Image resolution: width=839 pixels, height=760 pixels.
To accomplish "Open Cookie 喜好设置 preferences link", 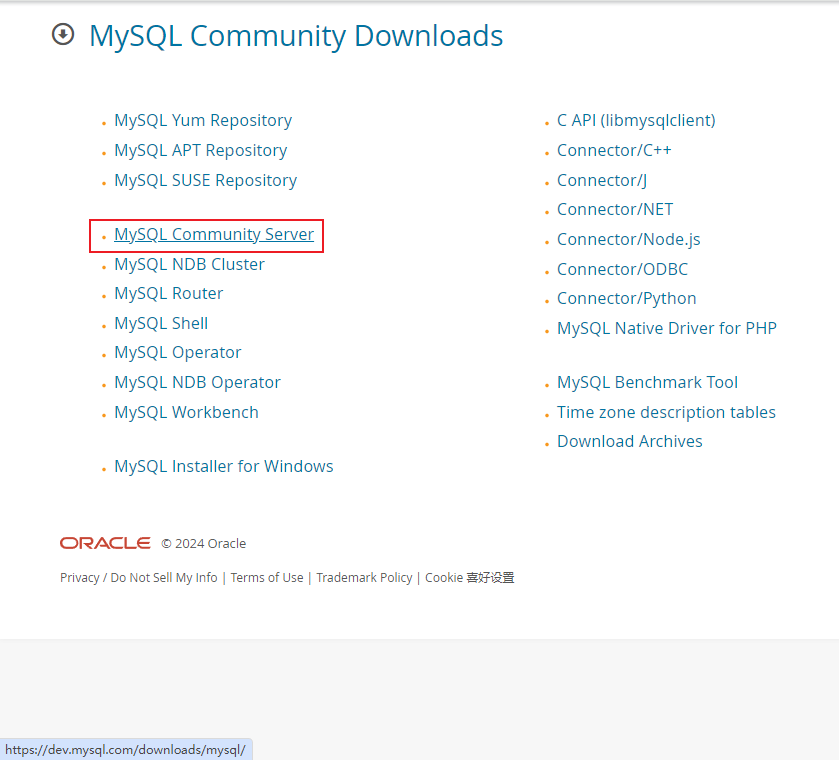I will point(469,577).
